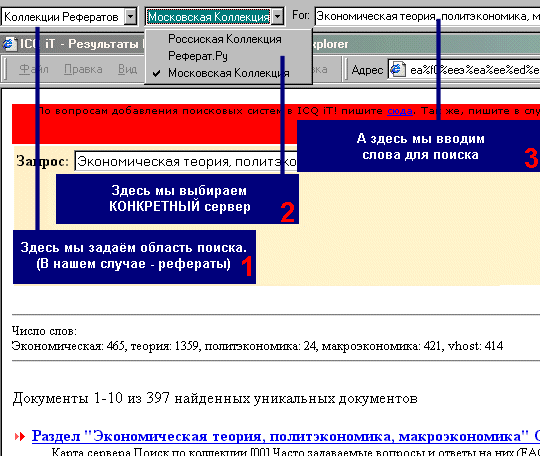Open the Файл menu
The height and width of the screenshot is (456, 540).
pyautogui.click(x=33, y=70)
